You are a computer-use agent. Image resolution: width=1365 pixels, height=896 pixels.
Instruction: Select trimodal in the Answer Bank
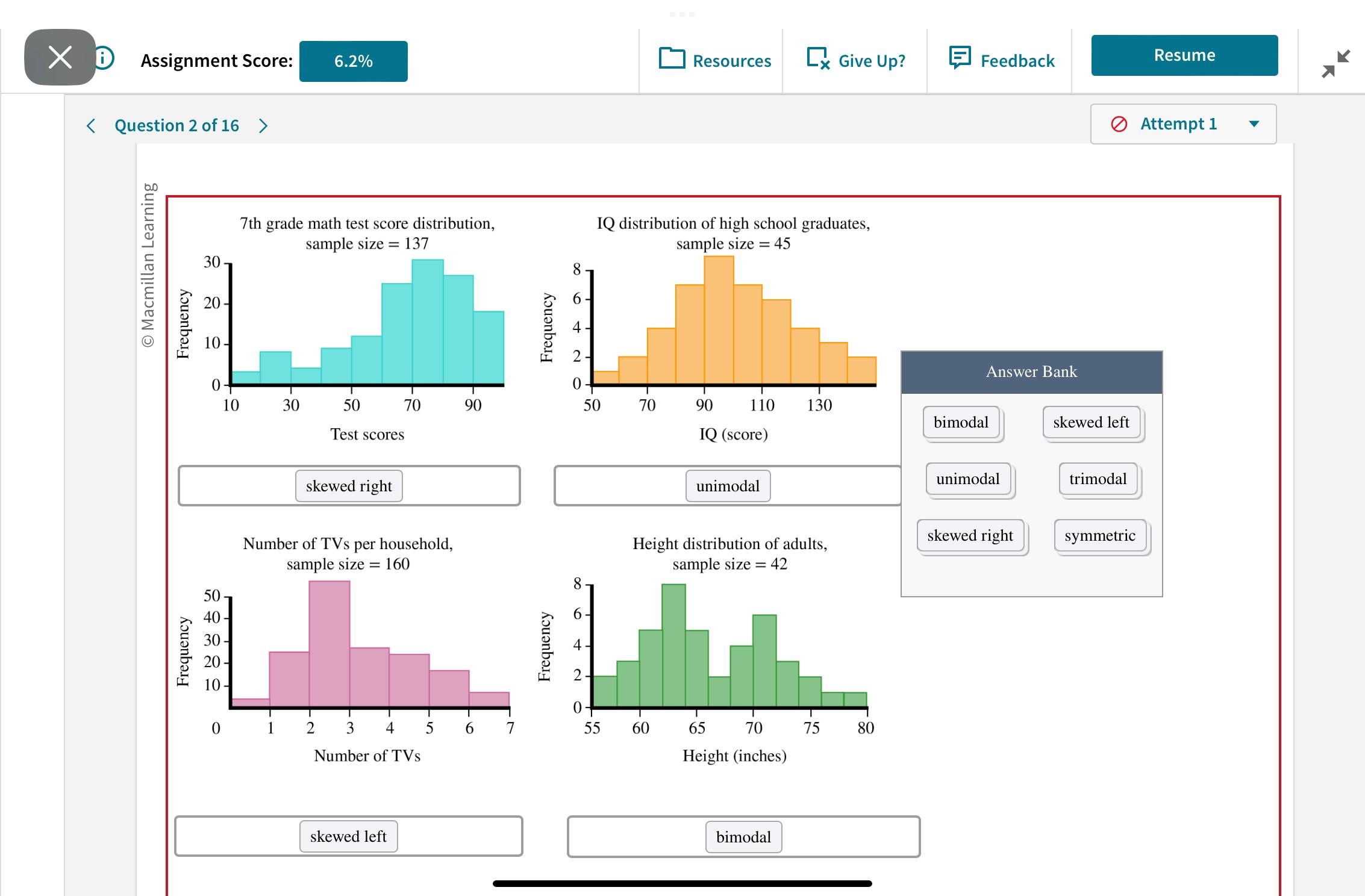tap(1098, 479)
